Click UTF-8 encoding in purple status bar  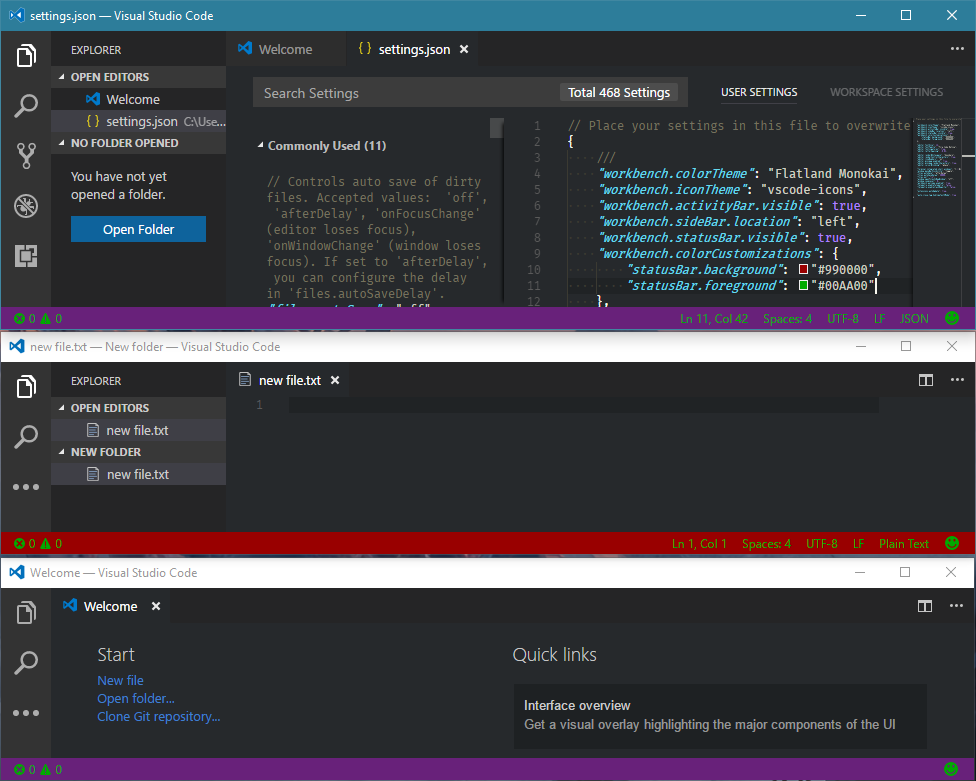(x=843, y=319)
